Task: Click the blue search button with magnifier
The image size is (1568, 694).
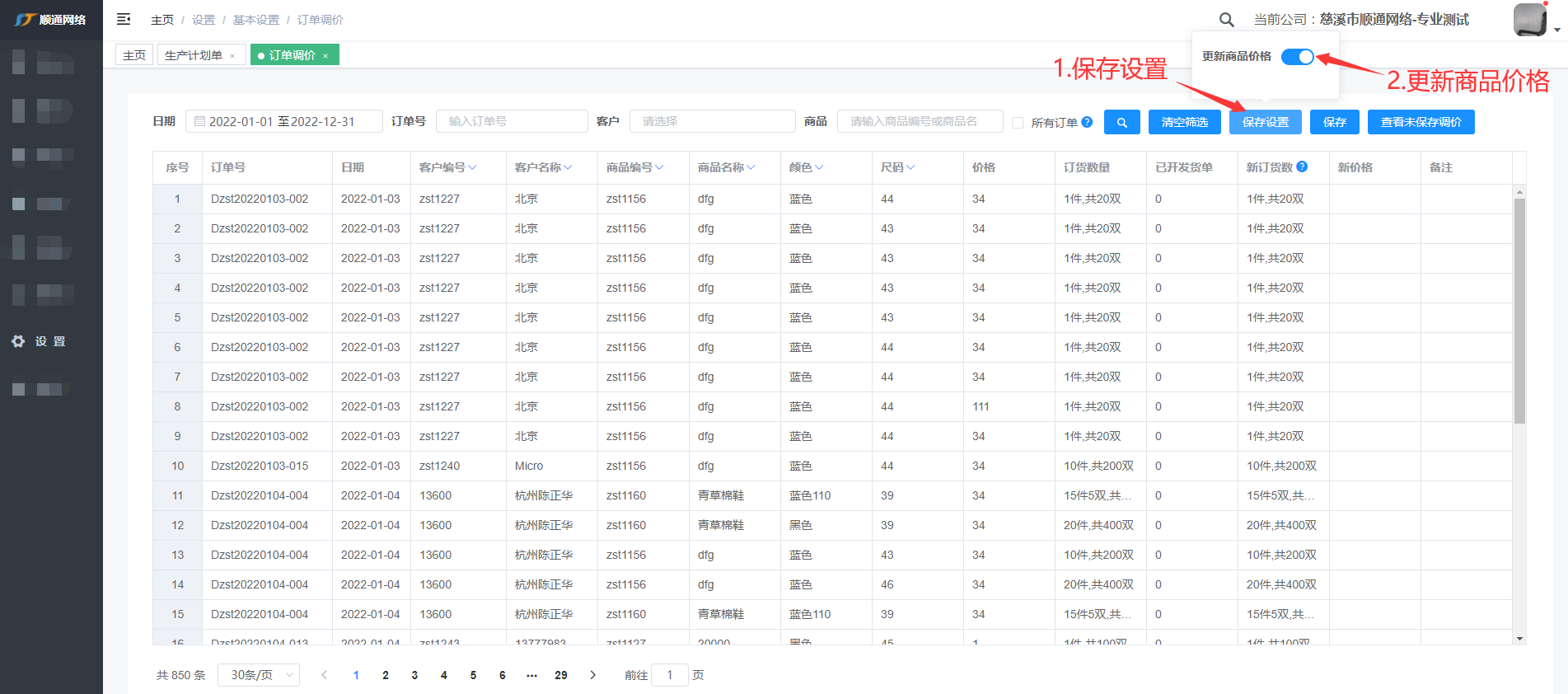Action: pyautogui.click(x=1121, y=122)
